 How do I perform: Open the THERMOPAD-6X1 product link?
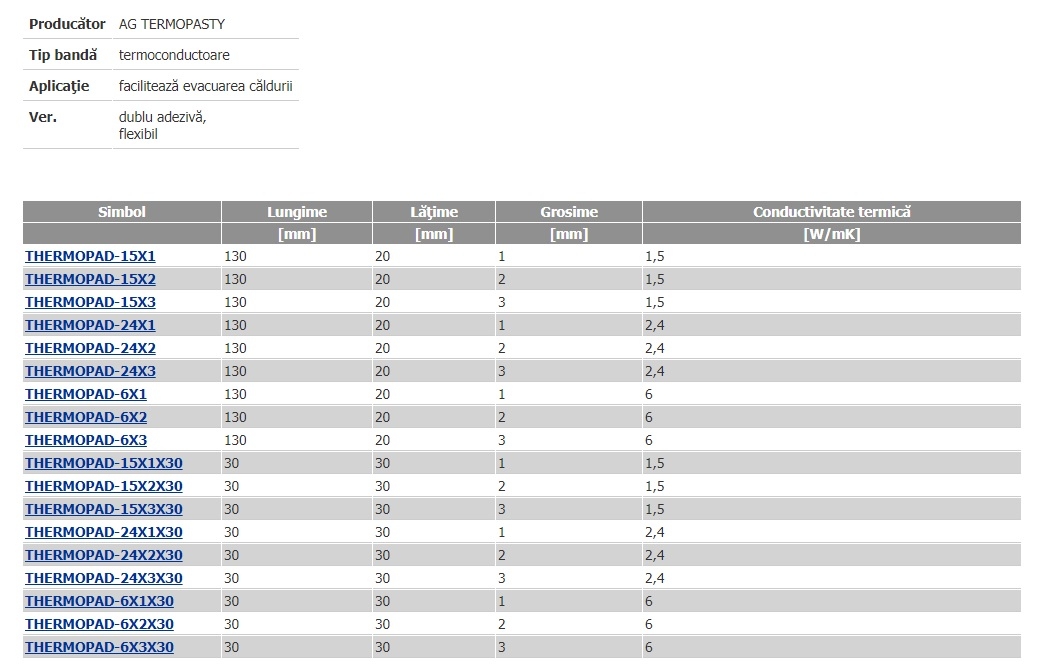tap(86, 394)
